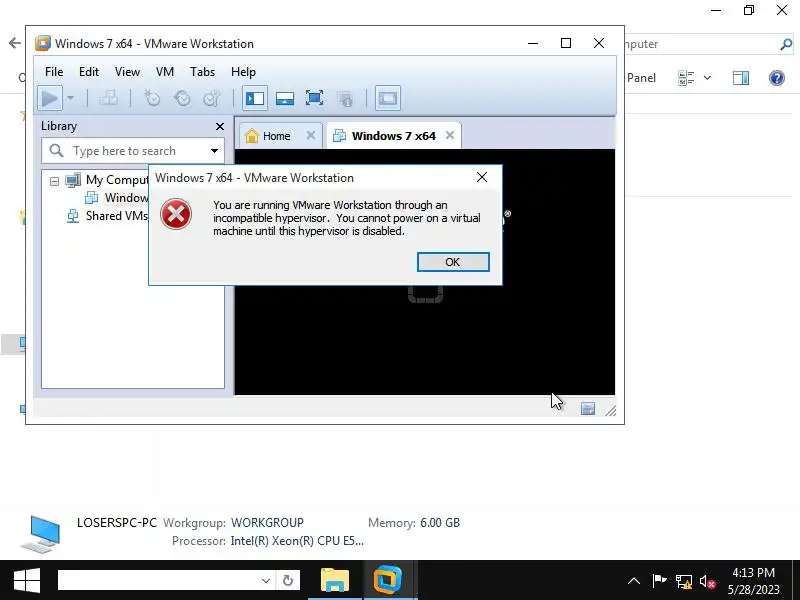Revert the VM to previous snapshot
Screen dimensions: 800x600
tap(182, 98)
